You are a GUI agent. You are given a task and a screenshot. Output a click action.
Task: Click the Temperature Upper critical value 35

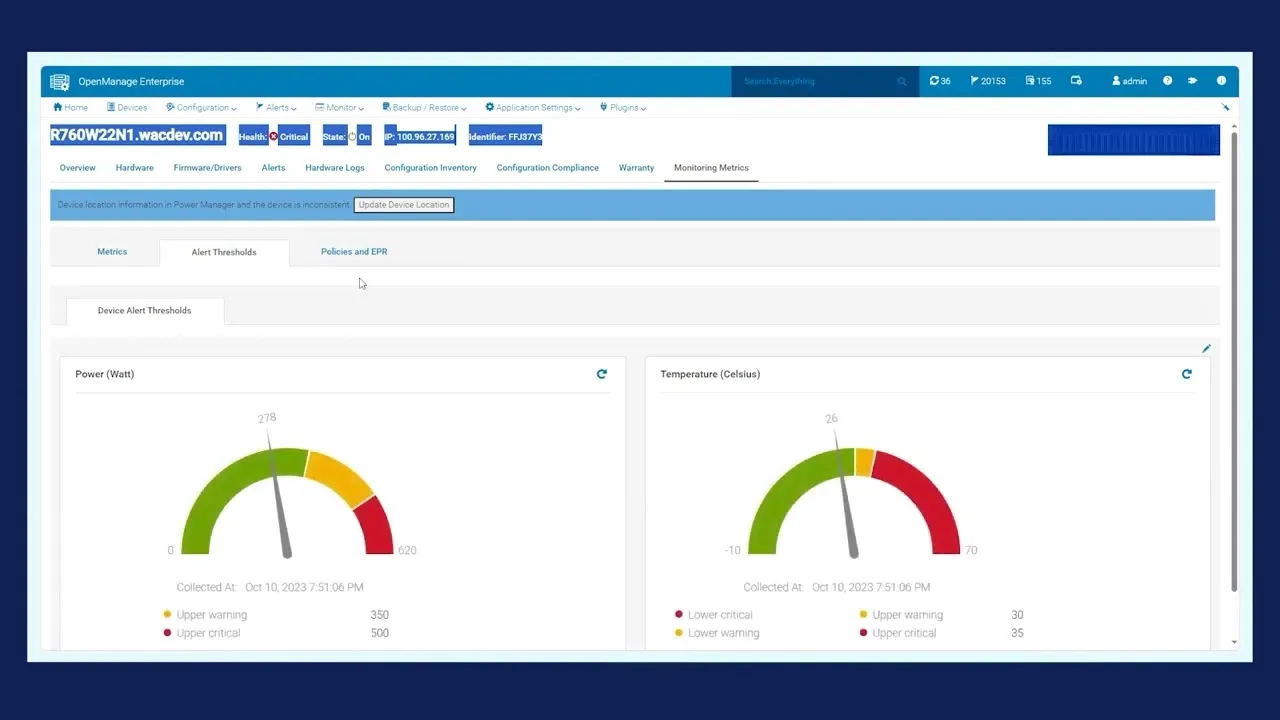[1017, 633]
